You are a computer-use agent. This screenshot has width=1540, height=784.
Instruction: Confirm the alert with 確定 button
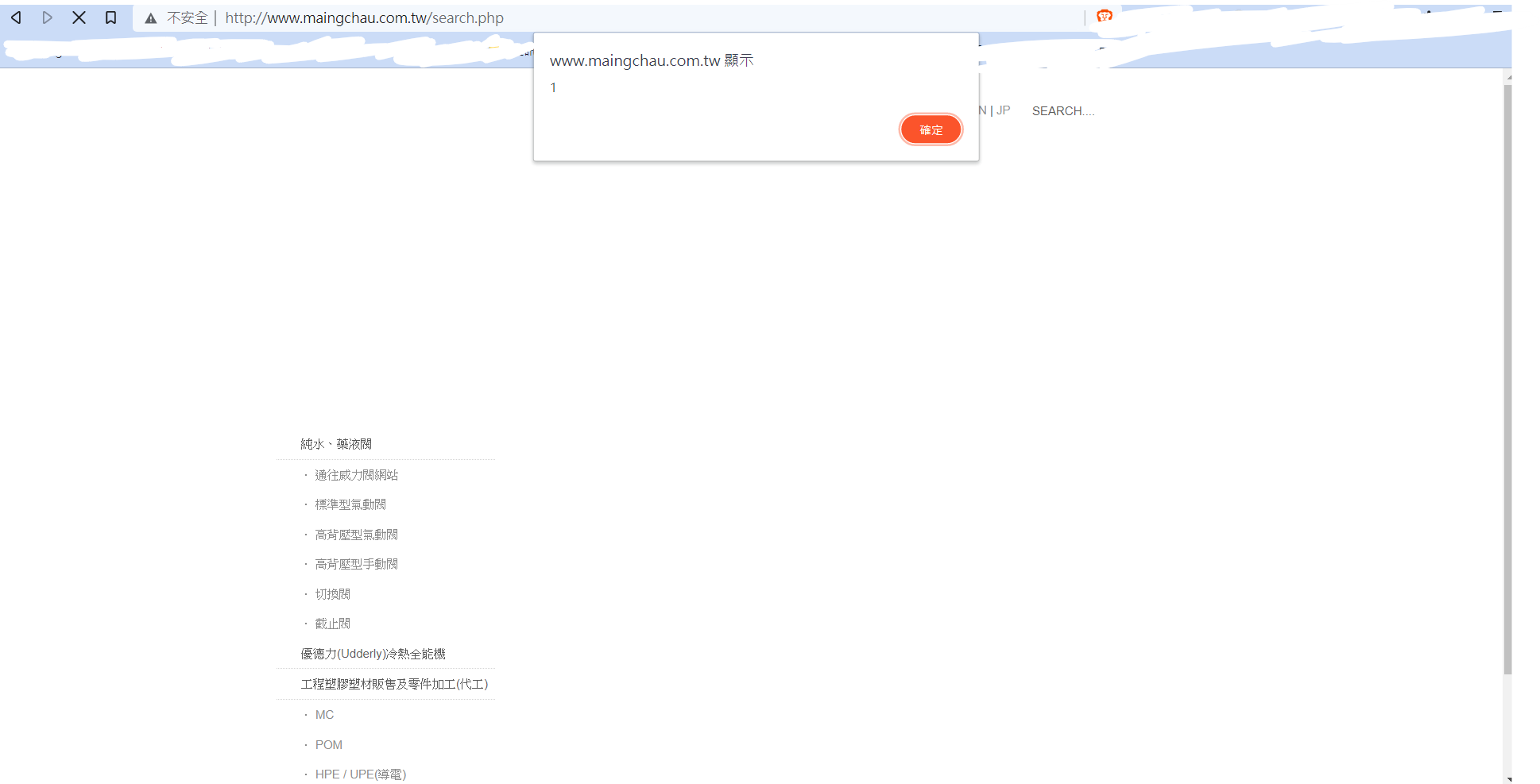[x=931, y=129]
